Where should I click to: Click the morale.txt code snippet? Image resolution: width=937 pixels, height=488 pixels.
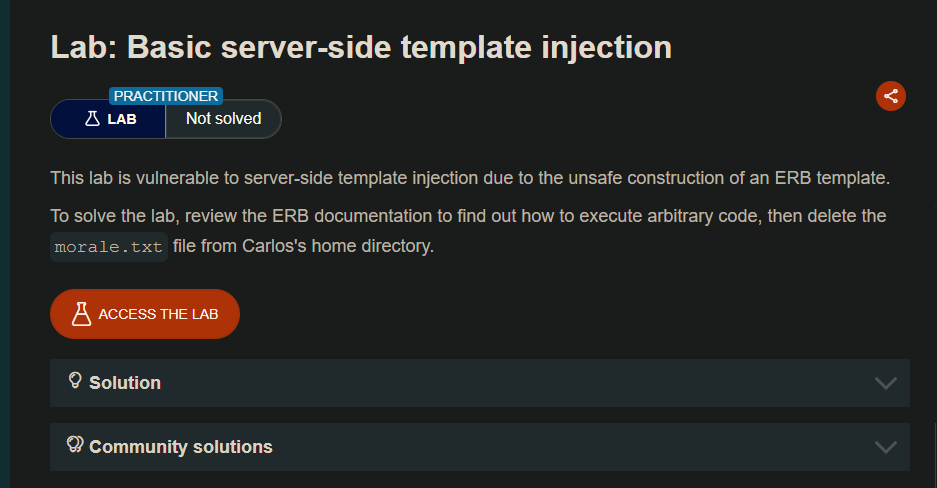pos(109,247)
